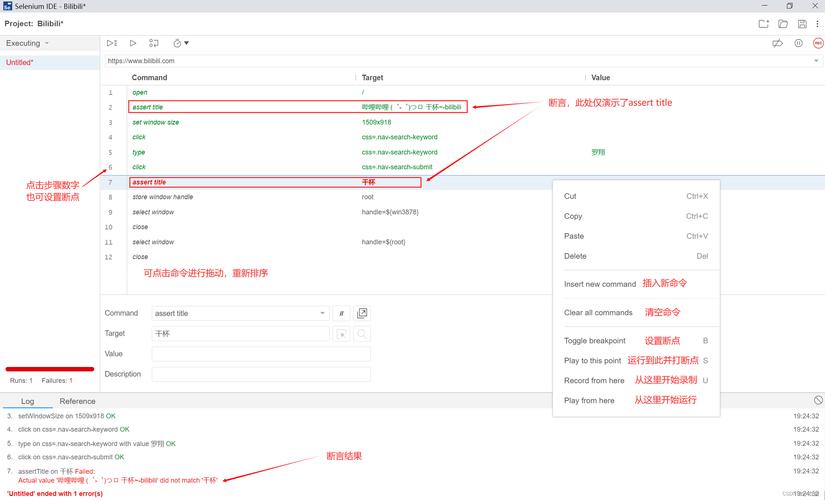Image resolution: width=825 pixels, height=500 pixels.
Task: Toggle breakpoint on step number 9
Action: [110, 212]
